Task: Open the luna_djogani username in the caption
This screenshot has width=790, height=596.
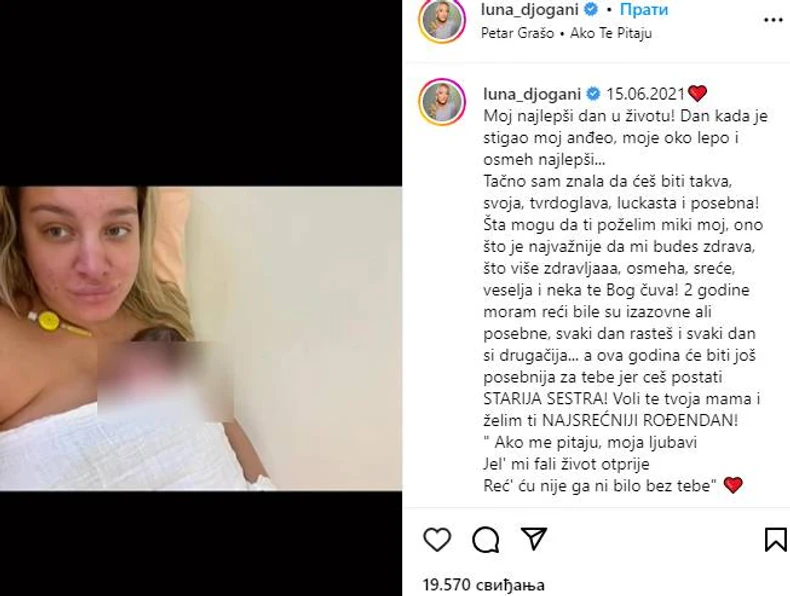Action: [532, 94]
